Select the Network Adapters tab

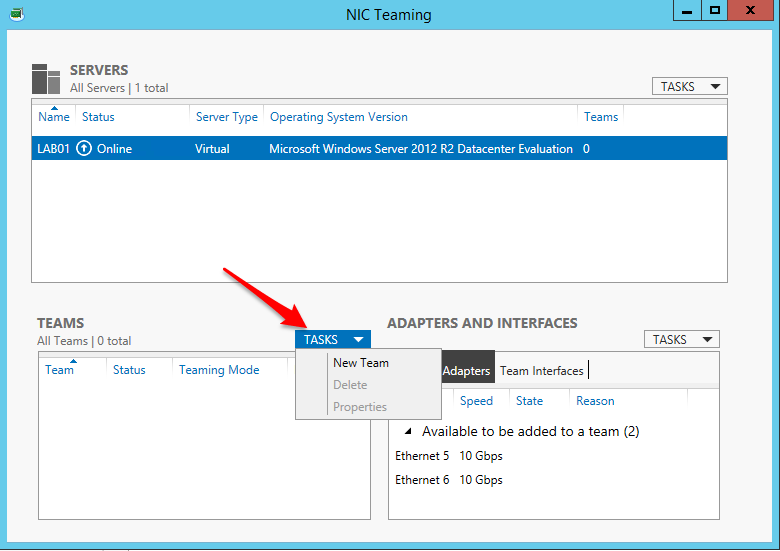pyautogui.click(x=466, y=371)
